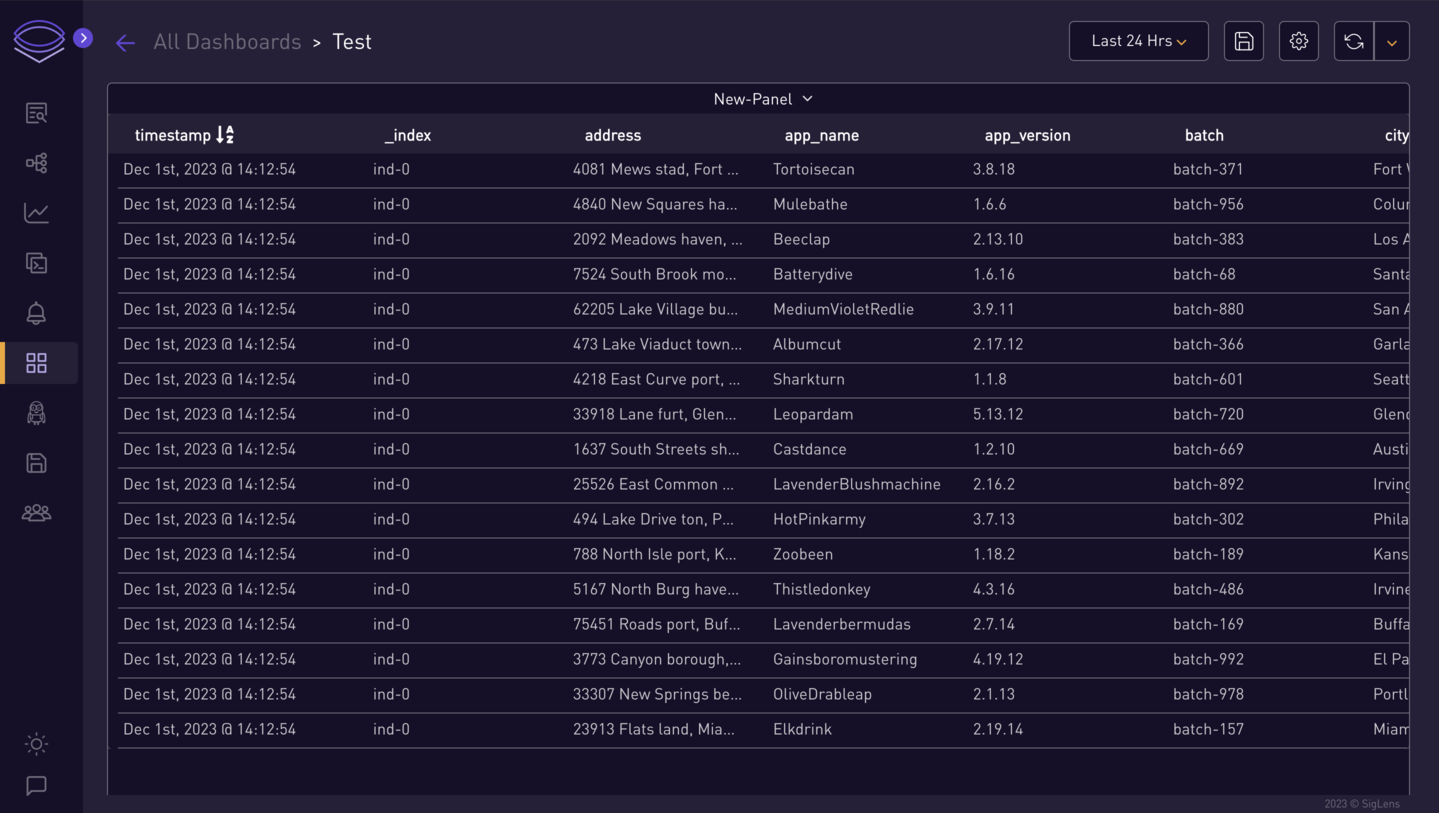Viewport: 1439px width, 813px height.
Task: Select the Albumcut app name cell
Action: coord(807,344)
